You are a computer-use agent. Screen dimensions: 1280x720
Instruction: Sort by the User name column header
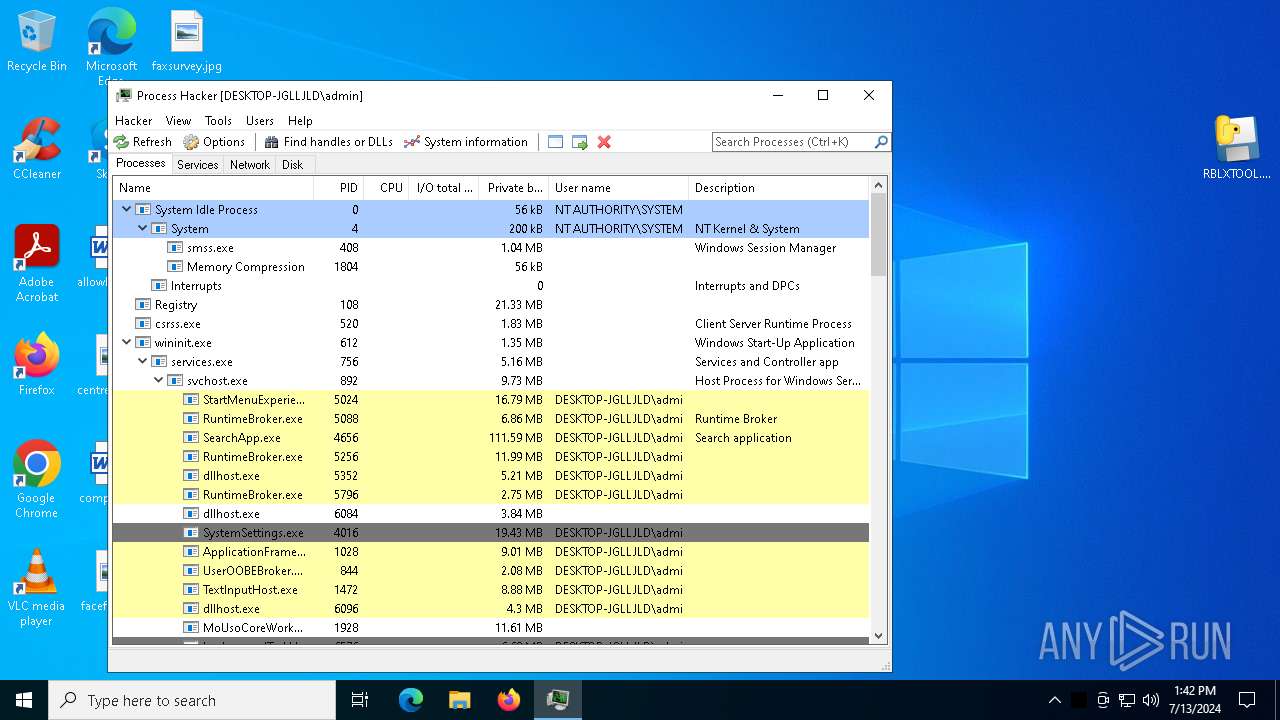click(619, 188)
